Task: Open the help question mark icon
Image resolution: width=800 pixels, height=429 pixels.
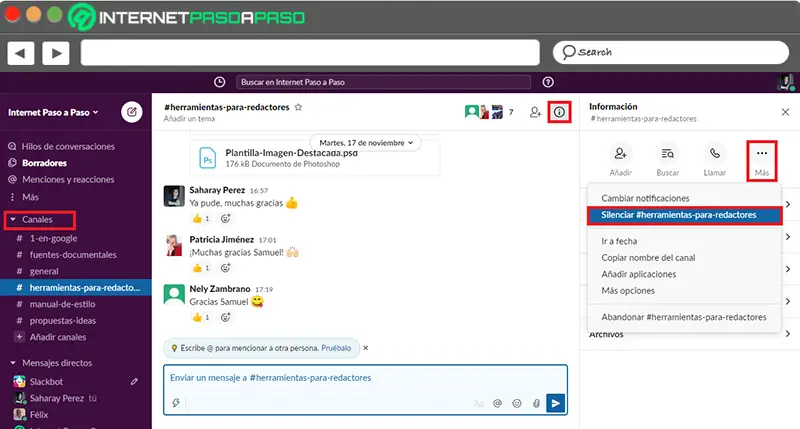Action: click(548, 82)
